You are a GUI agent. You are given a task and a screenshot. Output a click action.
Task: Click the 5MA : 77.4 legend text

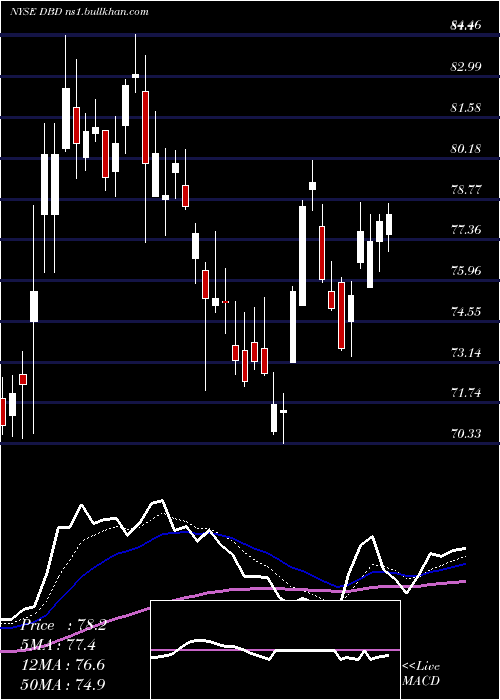pos(58,645)
